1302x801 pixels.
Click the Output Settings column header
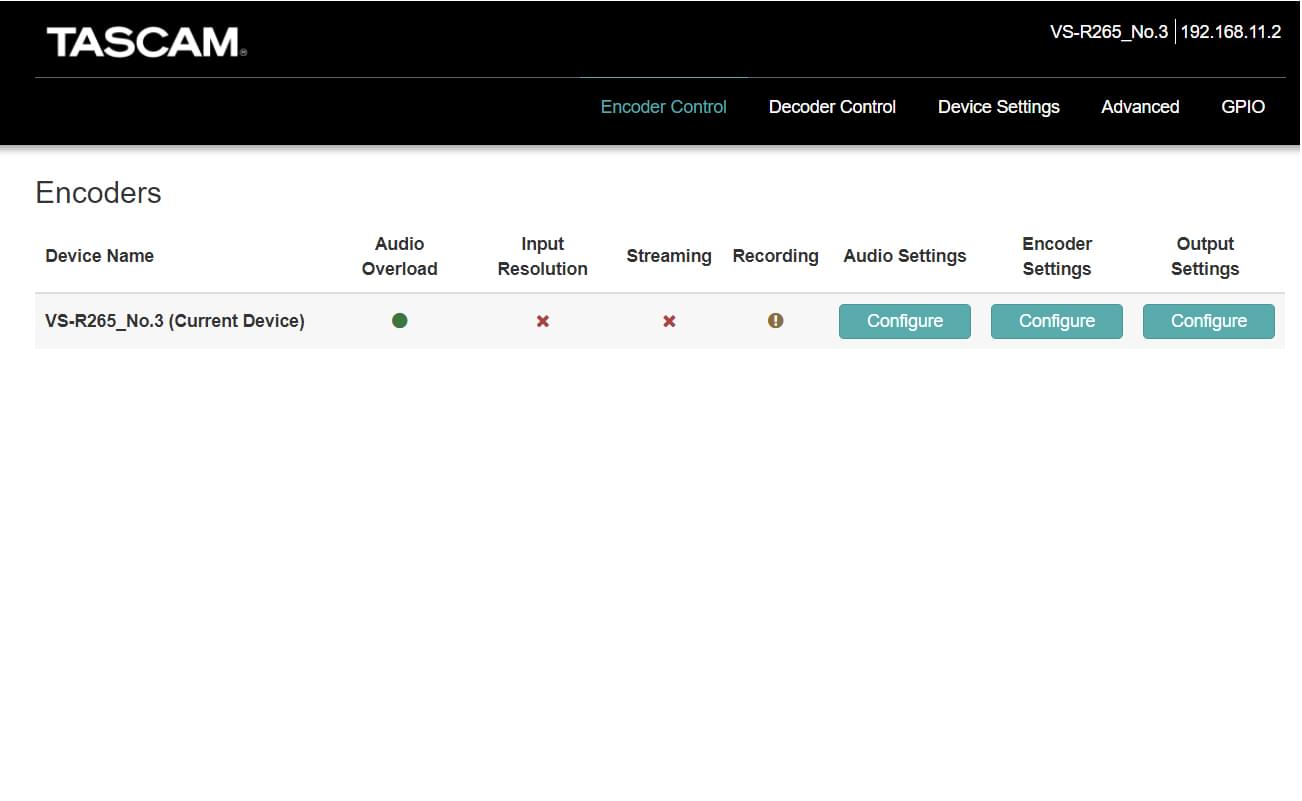[1205, 256]
